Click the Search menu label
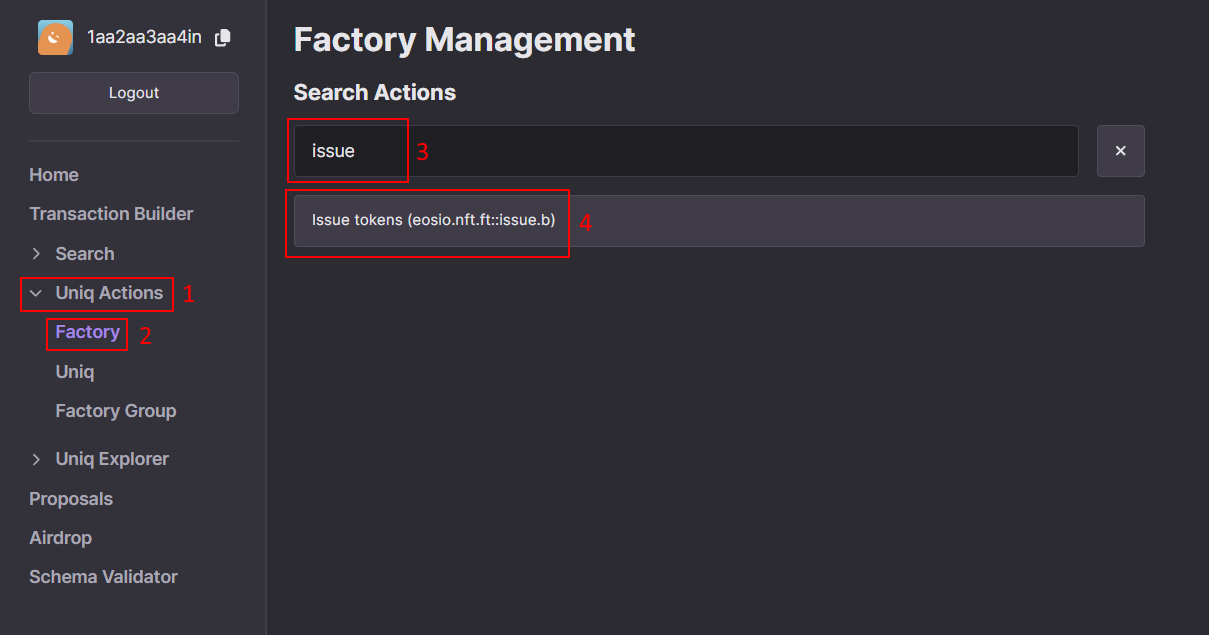The width and height of the screenshot is (1209, 635). pyautogui.click(x=85, y=254)
